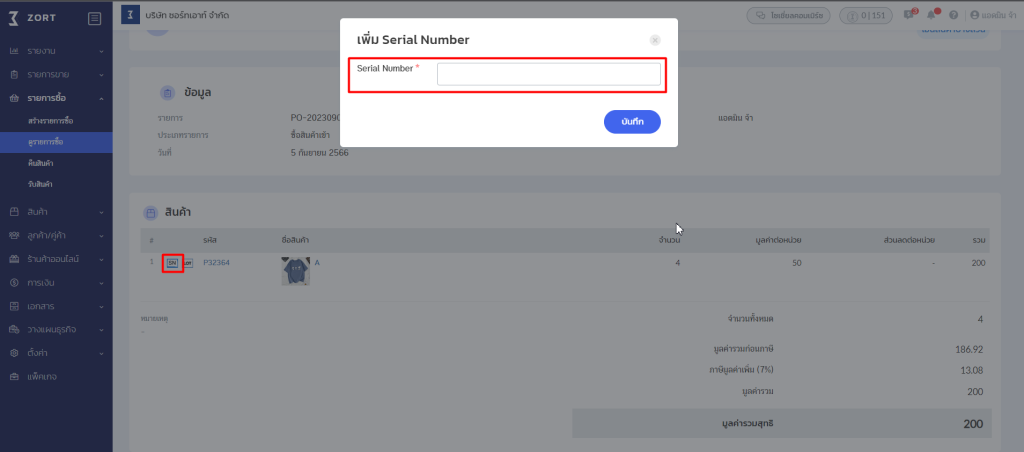Viewport: 1024px width, 452px height.
Task: Click the Lot icon beside SN
Action: [x=187, y=263]
